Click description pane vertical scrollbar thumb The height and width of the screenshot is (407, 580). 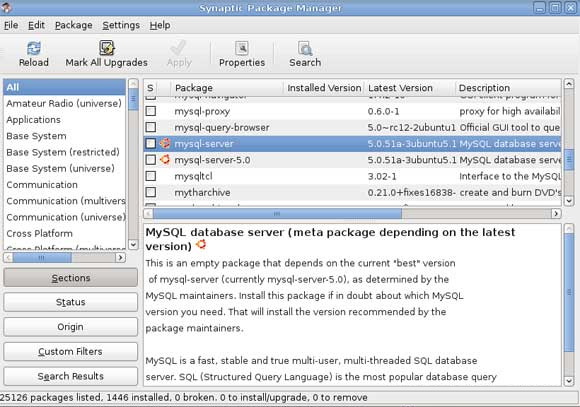569,292
